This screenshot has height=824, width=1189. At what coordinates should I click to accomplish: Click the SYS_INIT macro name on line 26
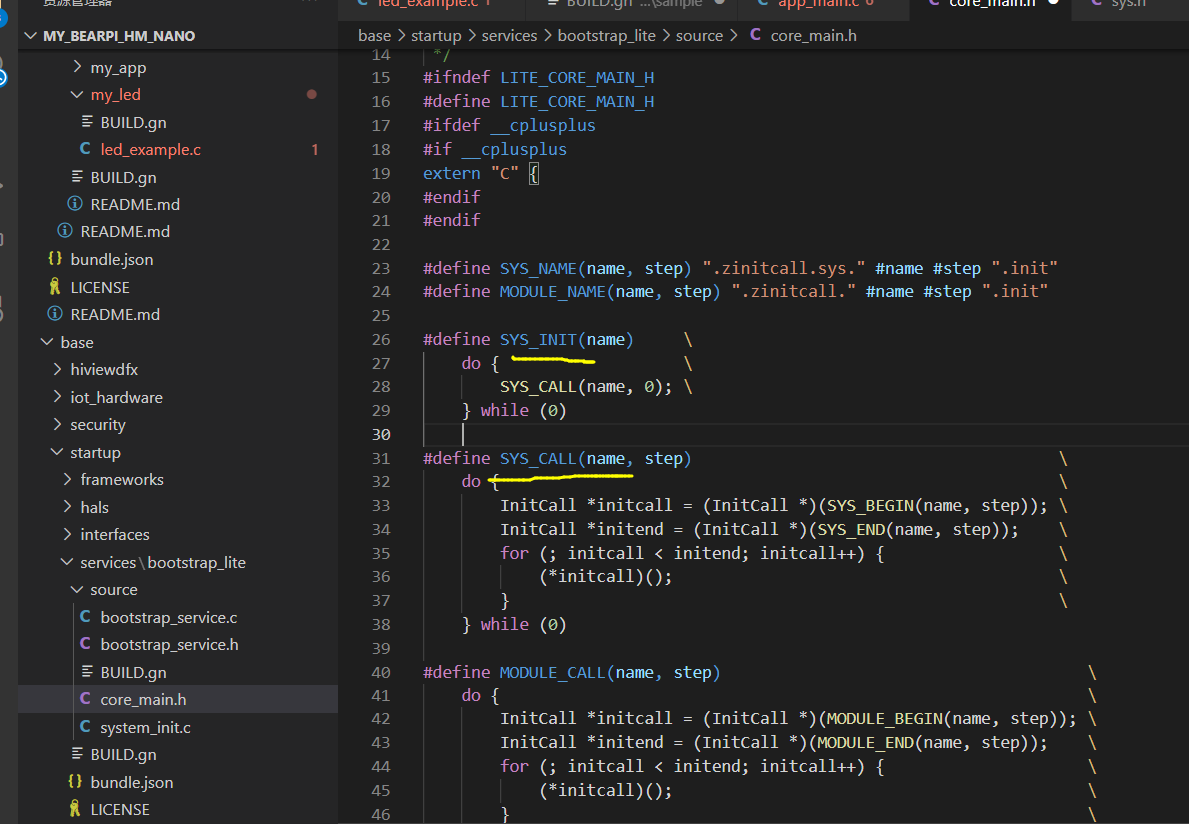pyautogui.click(x=538, y=340)
